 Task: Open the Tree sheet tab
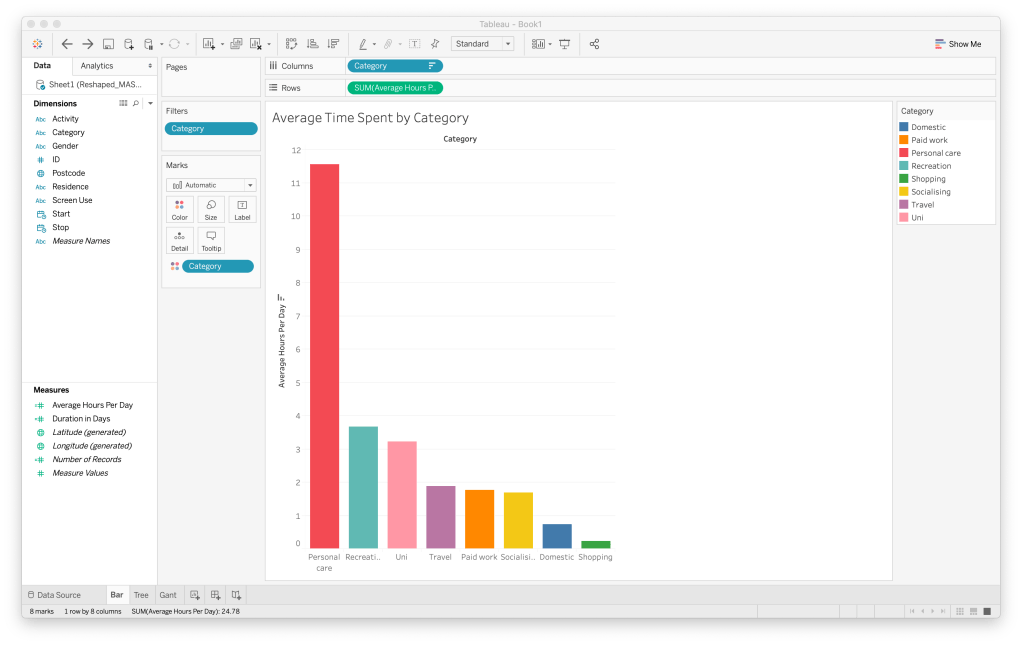tap(141, 595)
